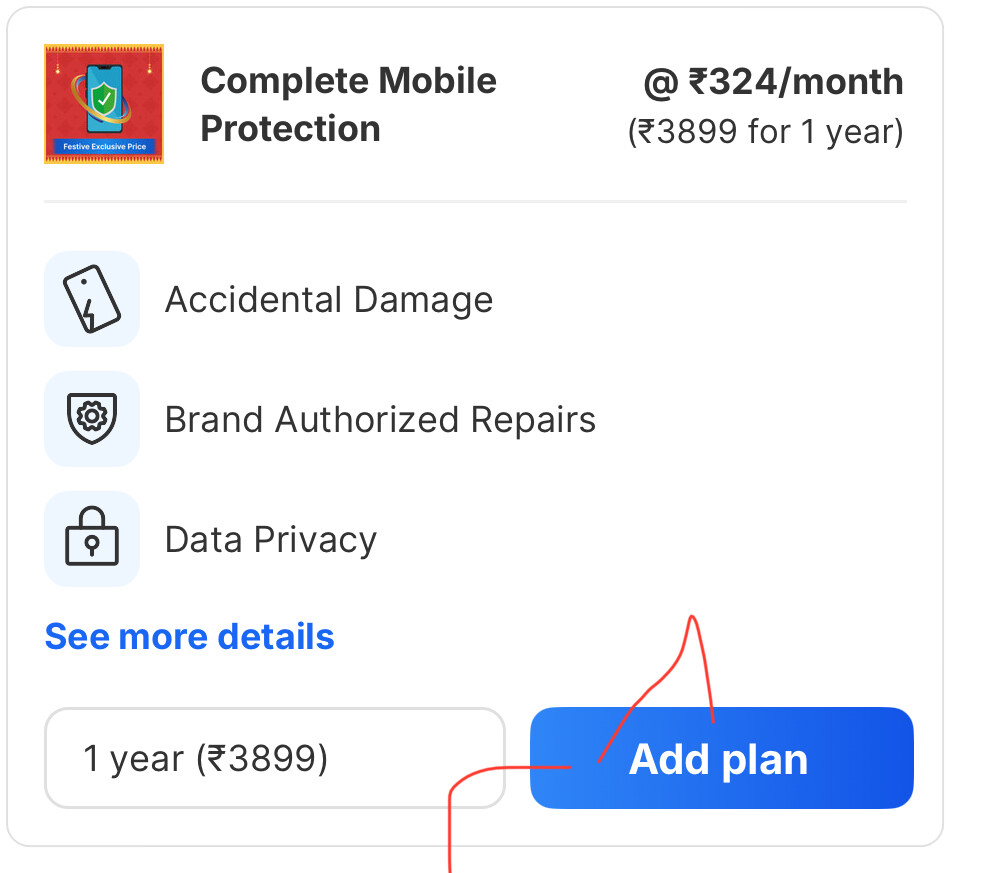Click the Festive Exclusive Price banner
993x873 pixels.
pos(104,146)
